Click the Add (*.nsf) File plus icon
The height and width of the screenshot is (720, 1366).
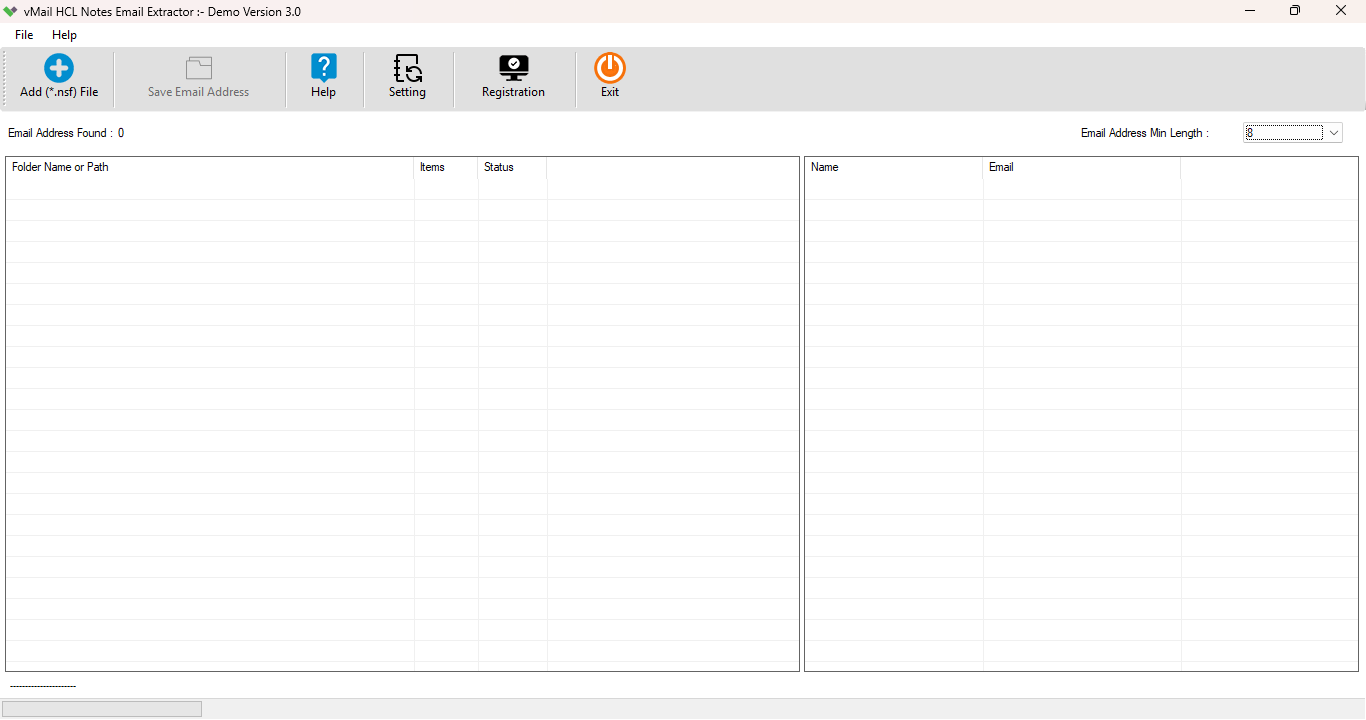pyautogui.click(x=59, y=68)
